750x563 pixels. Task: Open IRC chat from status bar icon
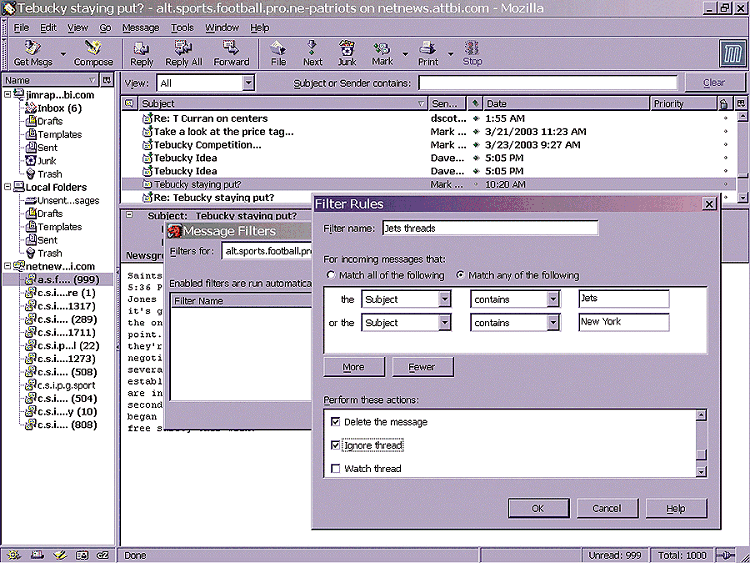[103, 555]
